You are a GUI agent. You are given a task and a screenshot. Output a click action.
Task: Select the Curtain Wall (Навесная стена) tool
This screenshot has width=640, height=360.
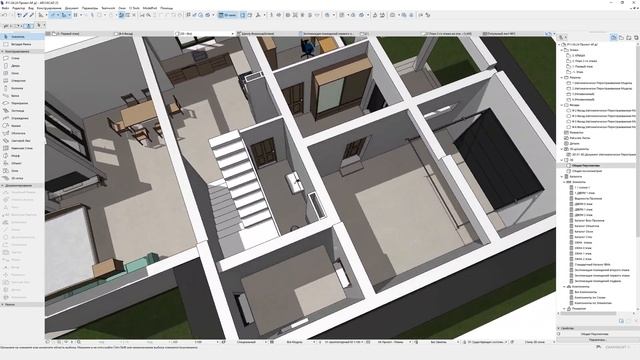click(x=22, y=148)
